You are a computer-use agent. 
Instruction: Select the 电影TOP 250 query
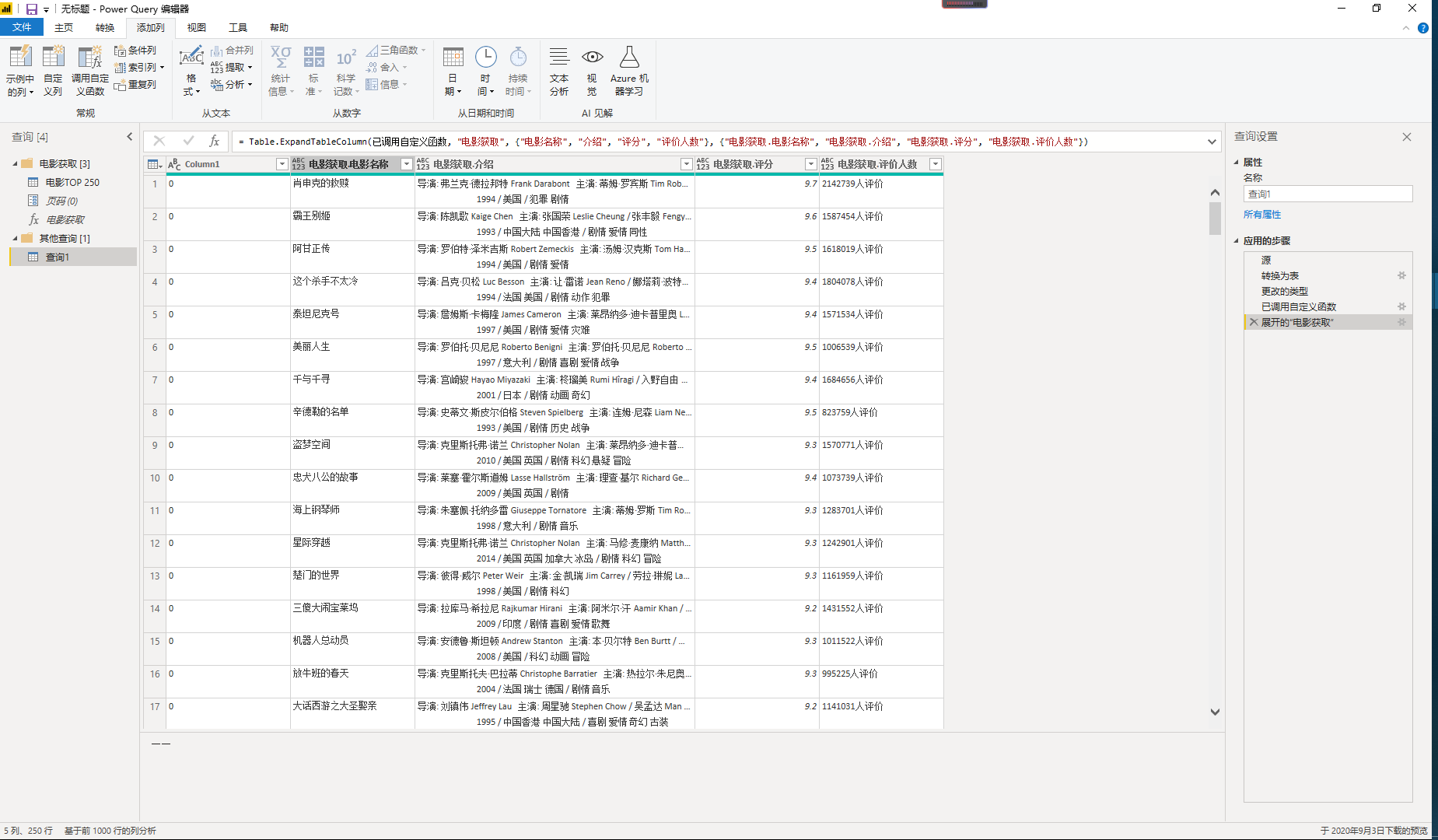click(x=72, y=182)
